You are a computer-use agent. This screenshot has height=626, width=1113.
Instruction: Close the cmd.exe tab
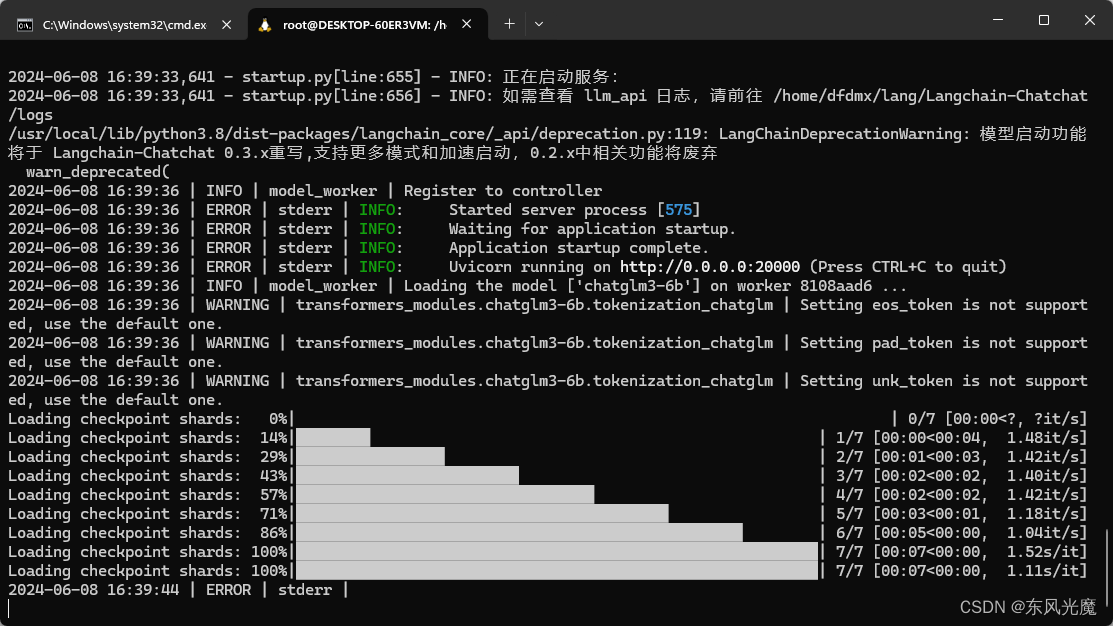click(226, 24)
